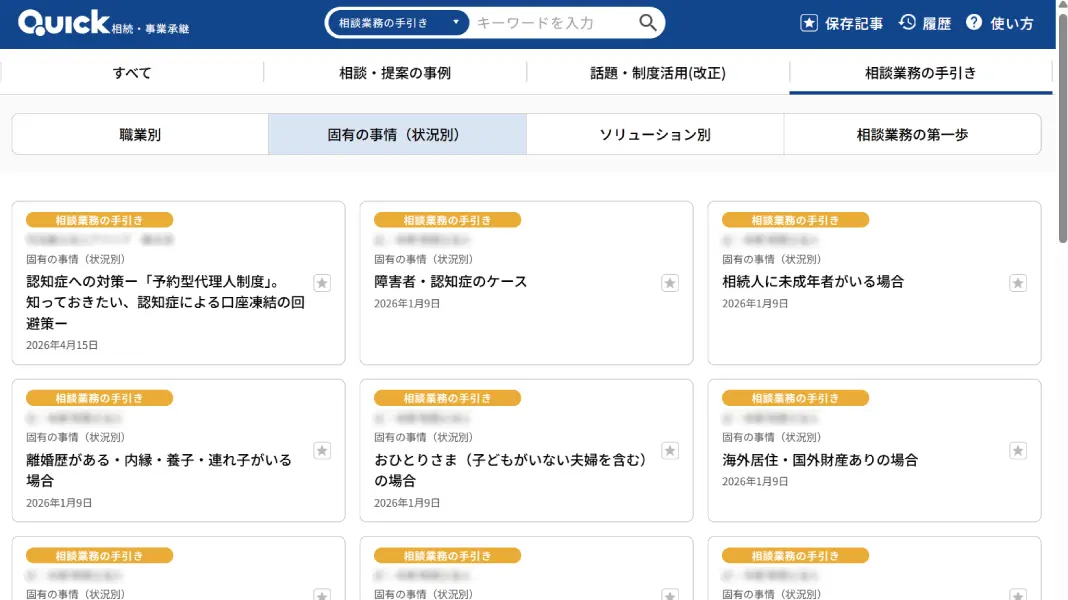1068x600 pixels.
Task: Select the 職業別 sub-tab
Action: pos(140,134)
